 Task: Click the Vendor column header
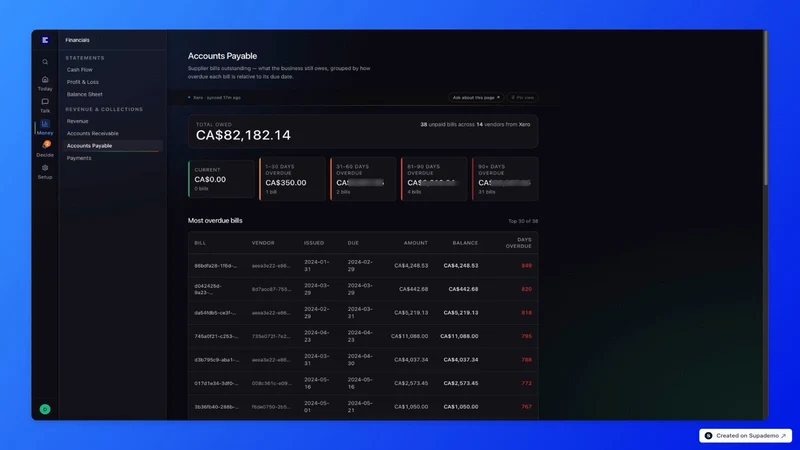pos(263,243)
